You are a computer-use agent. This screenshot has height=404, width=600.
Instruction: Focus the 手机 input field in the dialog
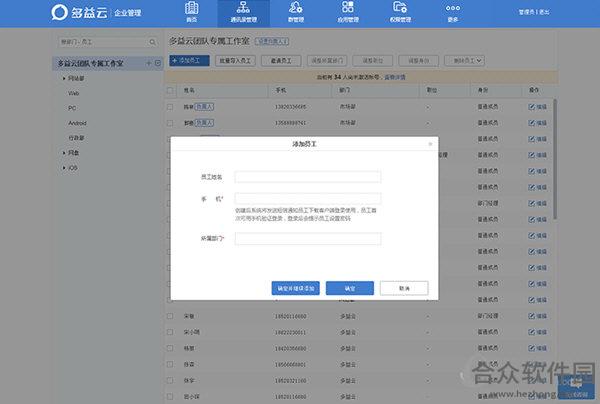[308, 199]
